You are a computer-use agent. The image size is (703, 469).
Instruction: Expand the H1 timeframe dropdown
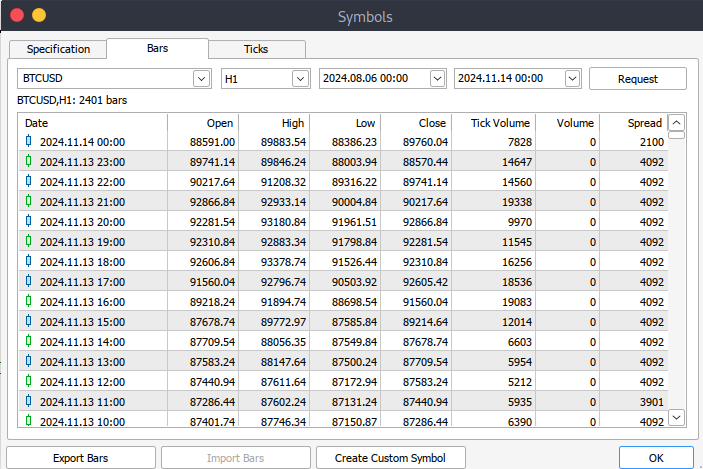pos(300,78)
